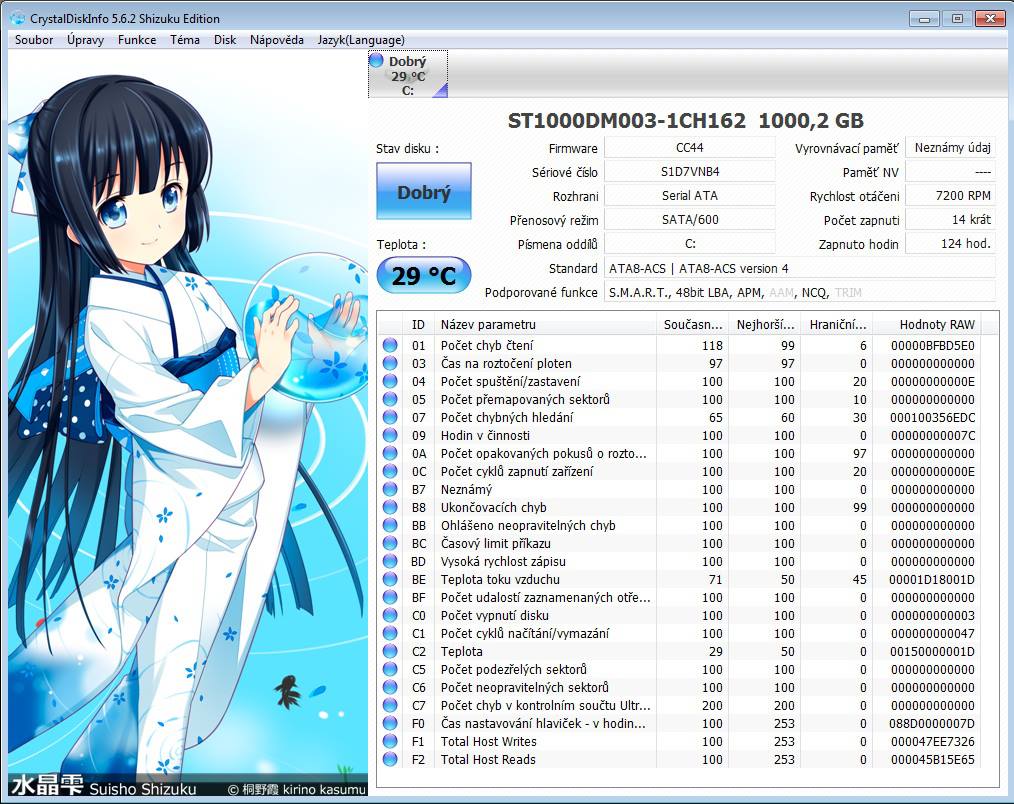Click status orb for Počet neopravitelných sektorů

[x=390, y=688]
